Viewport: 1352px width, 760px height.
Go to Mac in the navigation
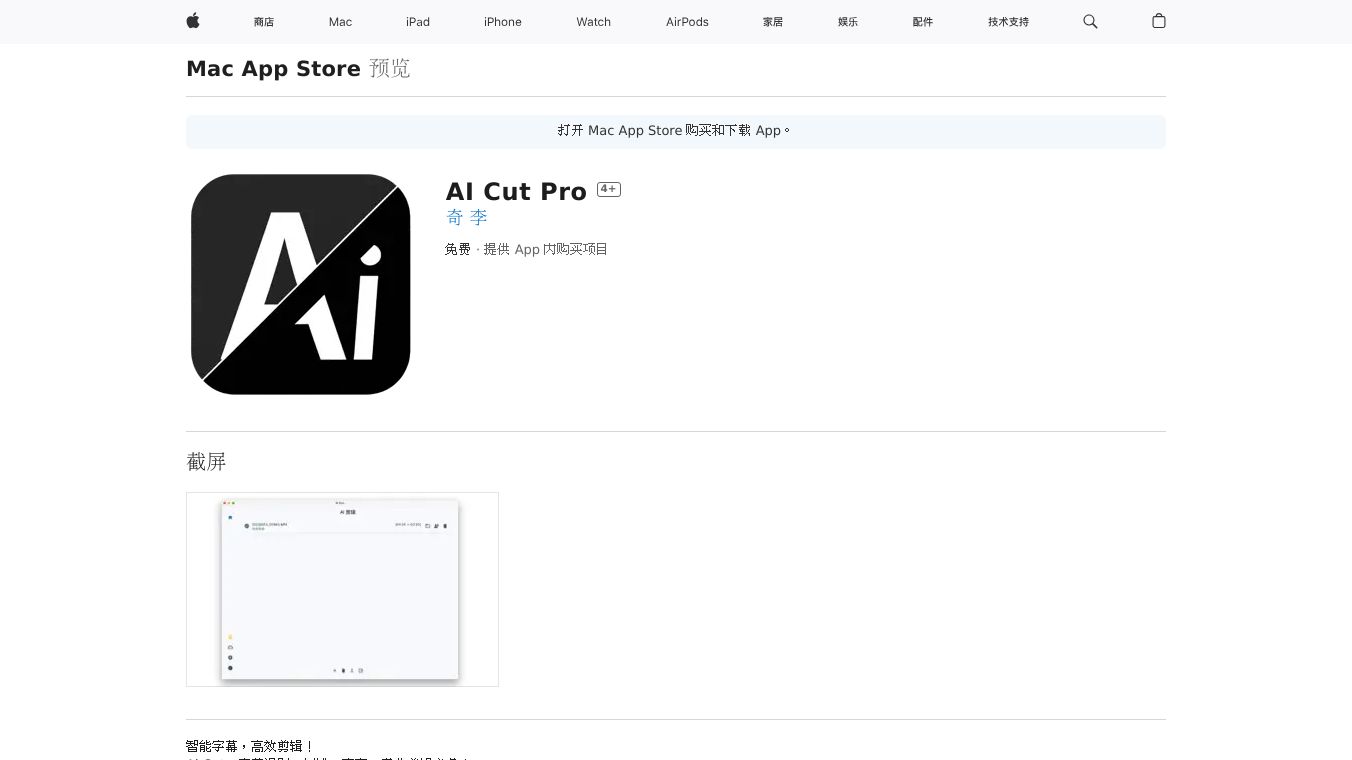340,22
